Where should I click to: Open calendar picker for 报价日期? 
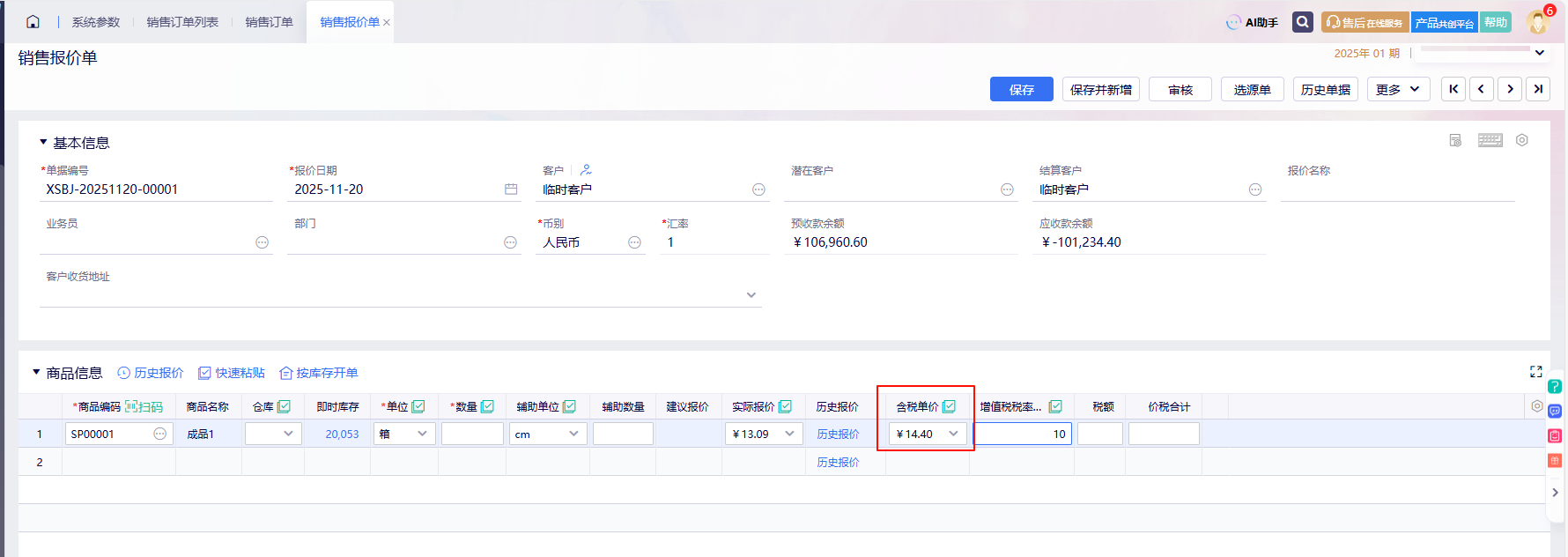pos(511,189)
